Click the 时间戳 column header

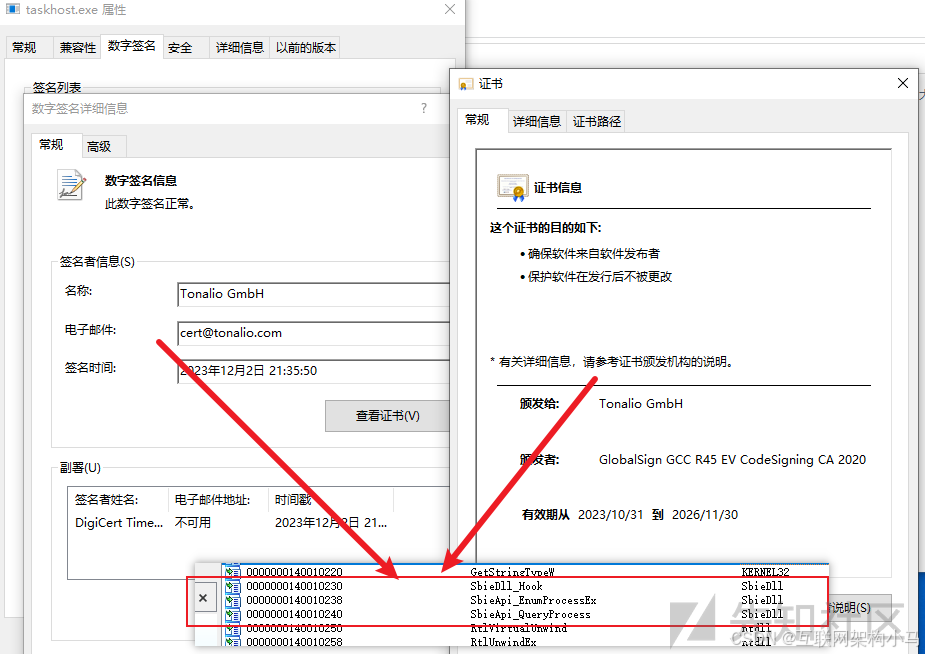pos(331,500)
